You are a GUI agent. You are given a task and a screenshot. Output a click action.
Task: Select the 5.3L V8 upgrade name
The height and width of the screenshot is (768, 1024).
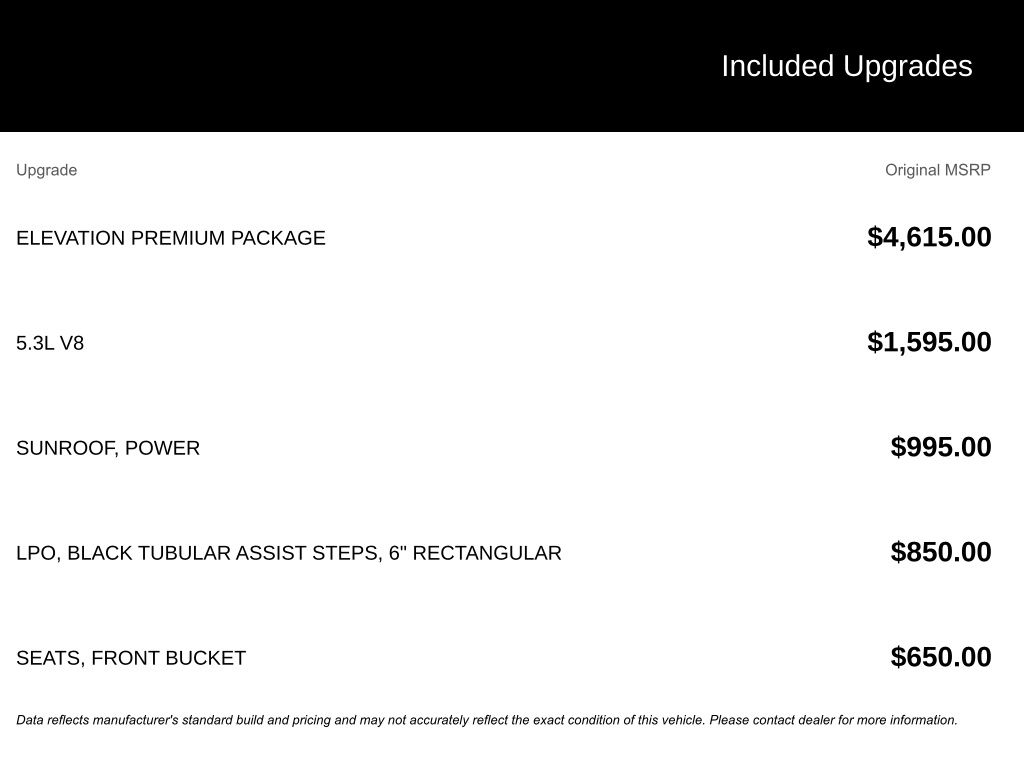pos(50,343)
